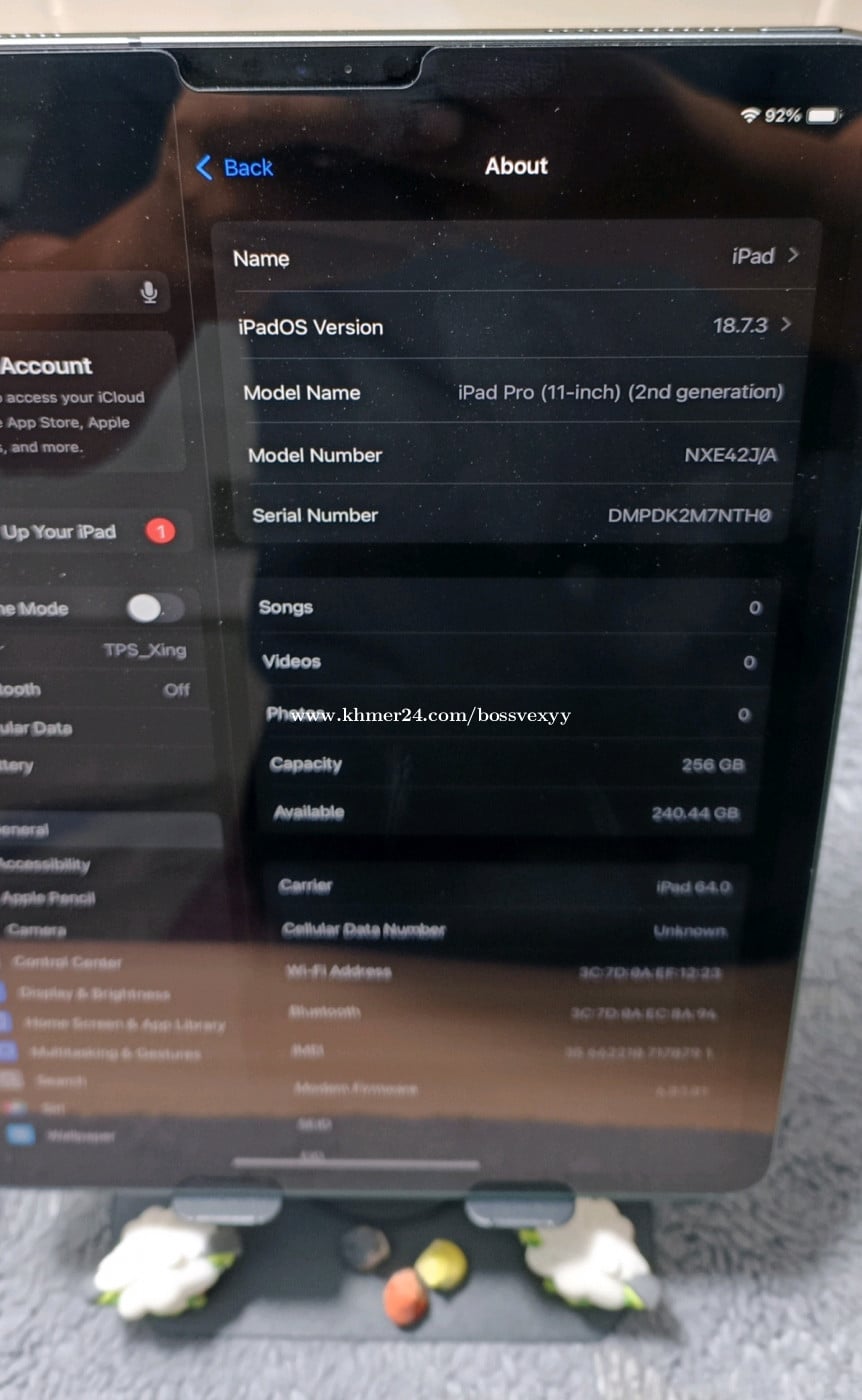This screenshot has height=1400, width=862.
Task: Tap the red notification badge showing 1
Action: 160,531
